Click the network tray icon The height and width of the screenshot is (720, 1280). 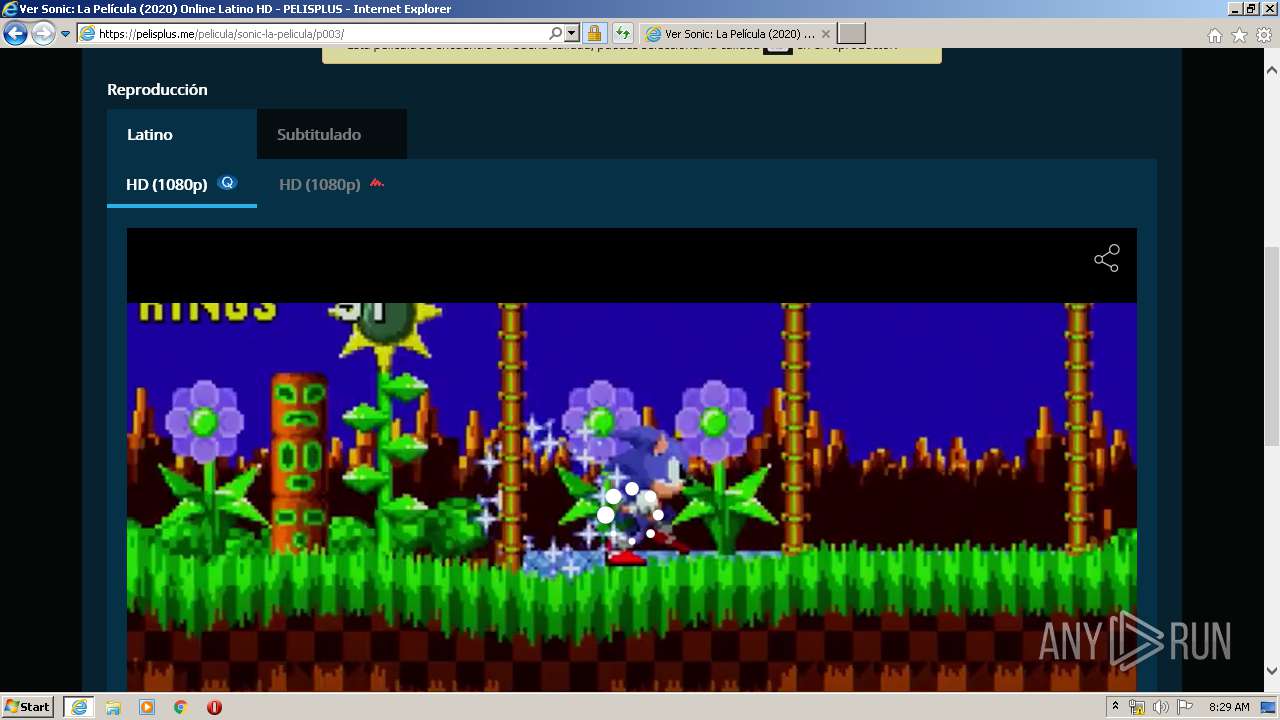(1137, 707)
